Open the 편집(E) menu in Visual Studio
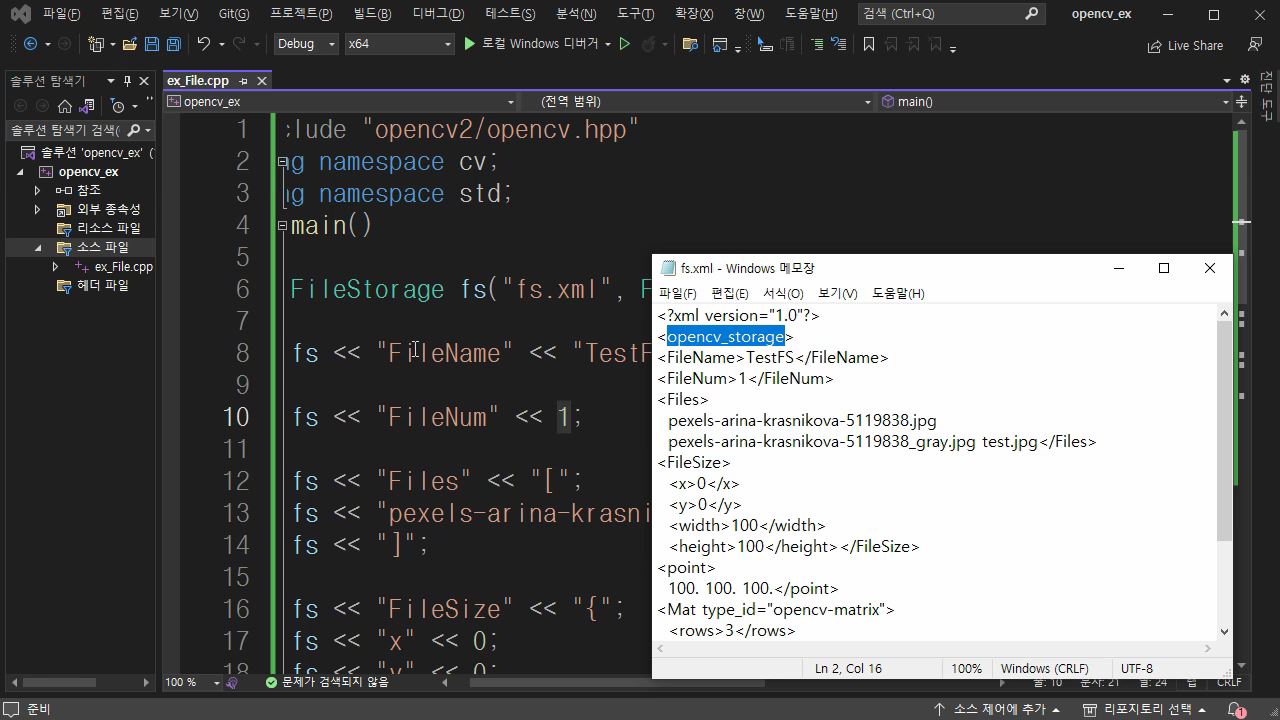This screenshot has height=720, width=1280. (120, 14)
